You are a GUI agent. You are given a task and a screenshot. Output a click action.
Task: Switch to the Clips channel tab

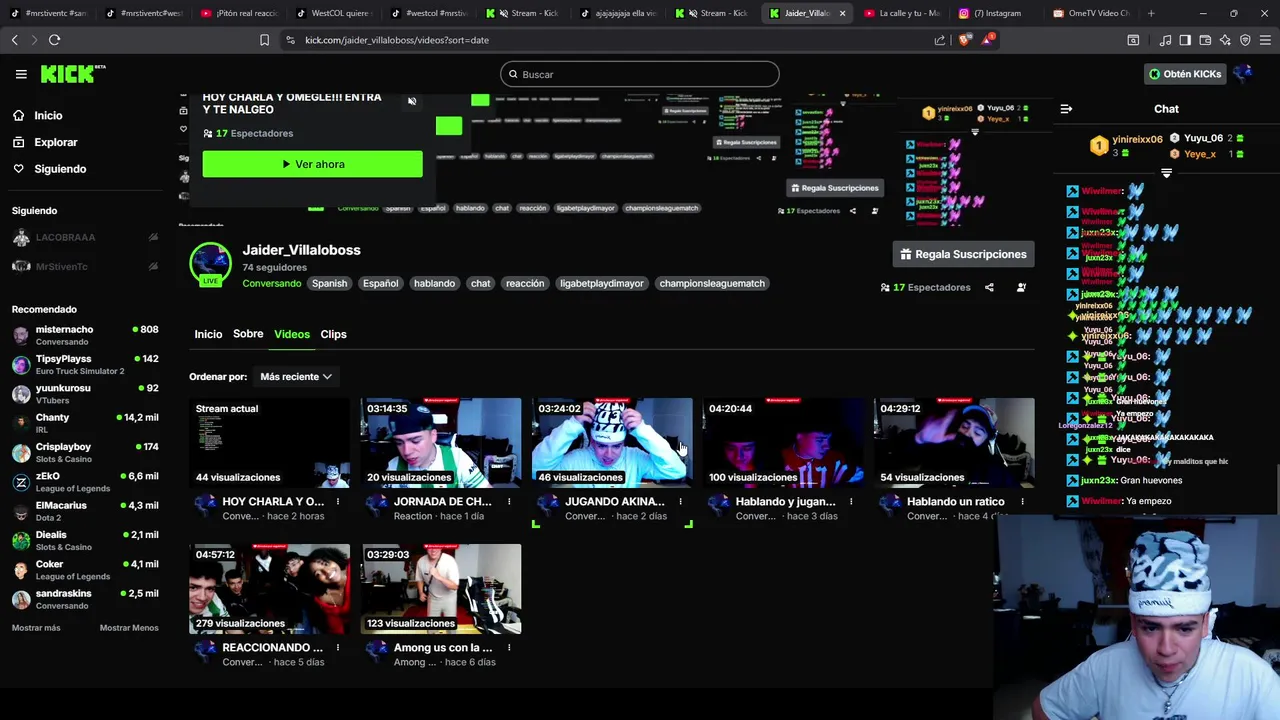[333, 334]
